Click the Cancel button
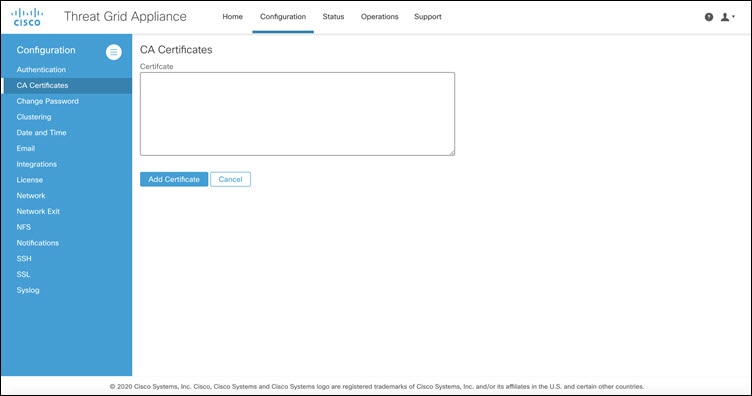 pyautogui.click(x=230, y=179)
